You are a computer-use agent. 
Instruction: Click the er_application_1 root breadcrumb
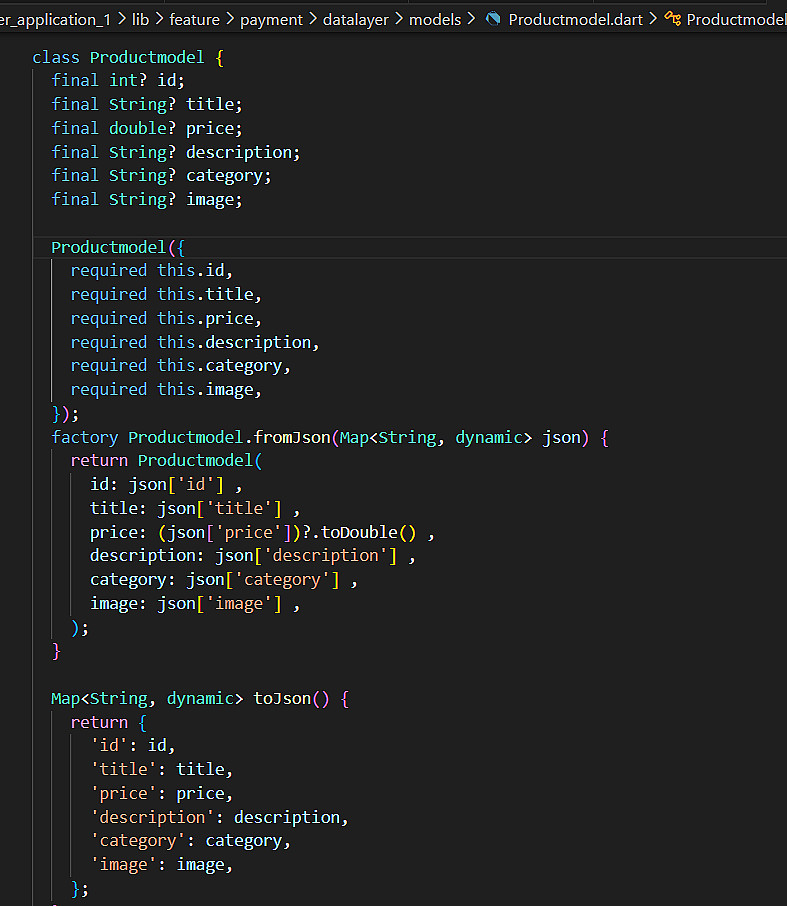pyautogui.click(x=55, y=19)
